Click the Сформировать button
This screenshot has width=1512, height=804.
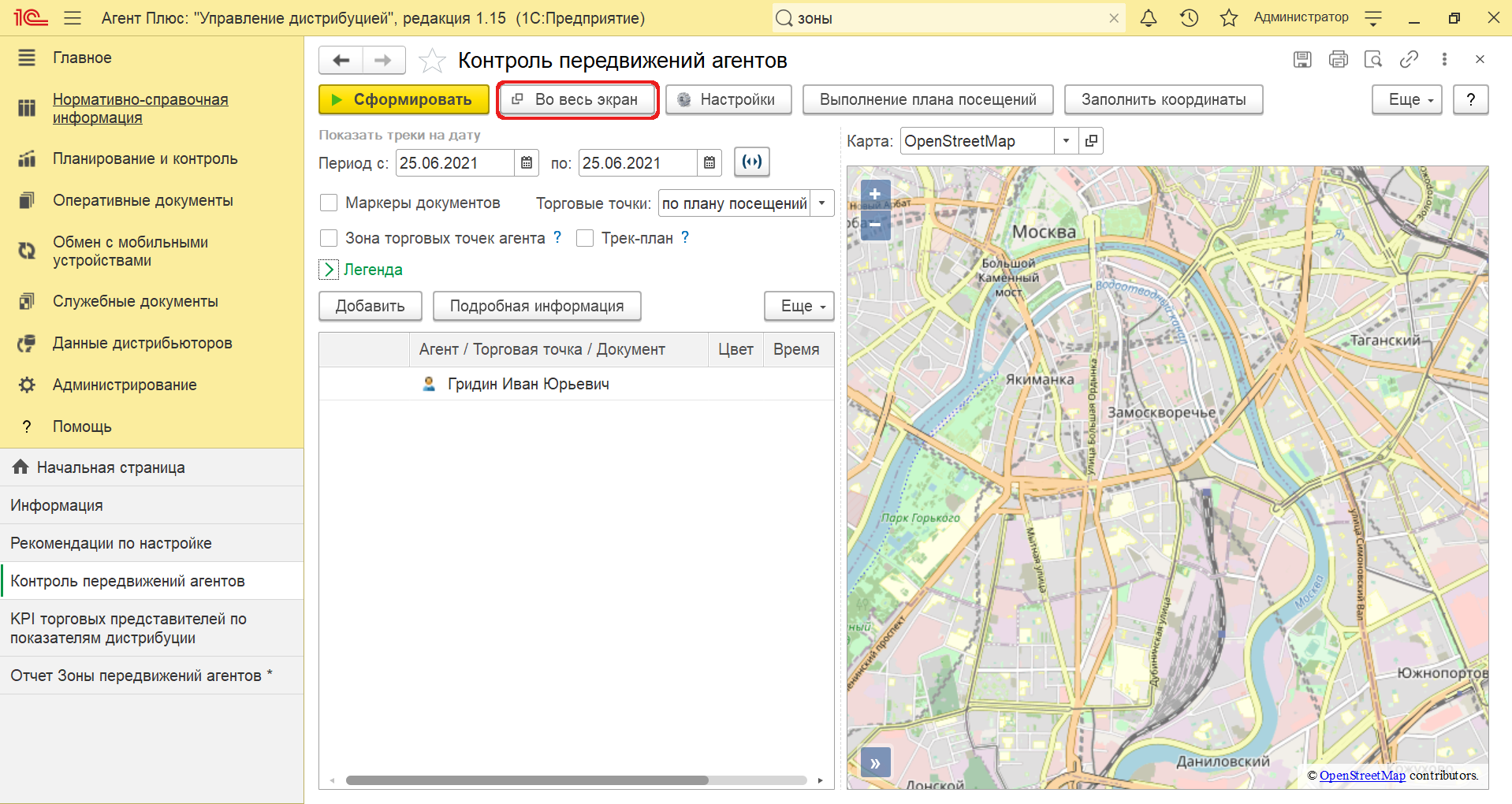point(404,99)
